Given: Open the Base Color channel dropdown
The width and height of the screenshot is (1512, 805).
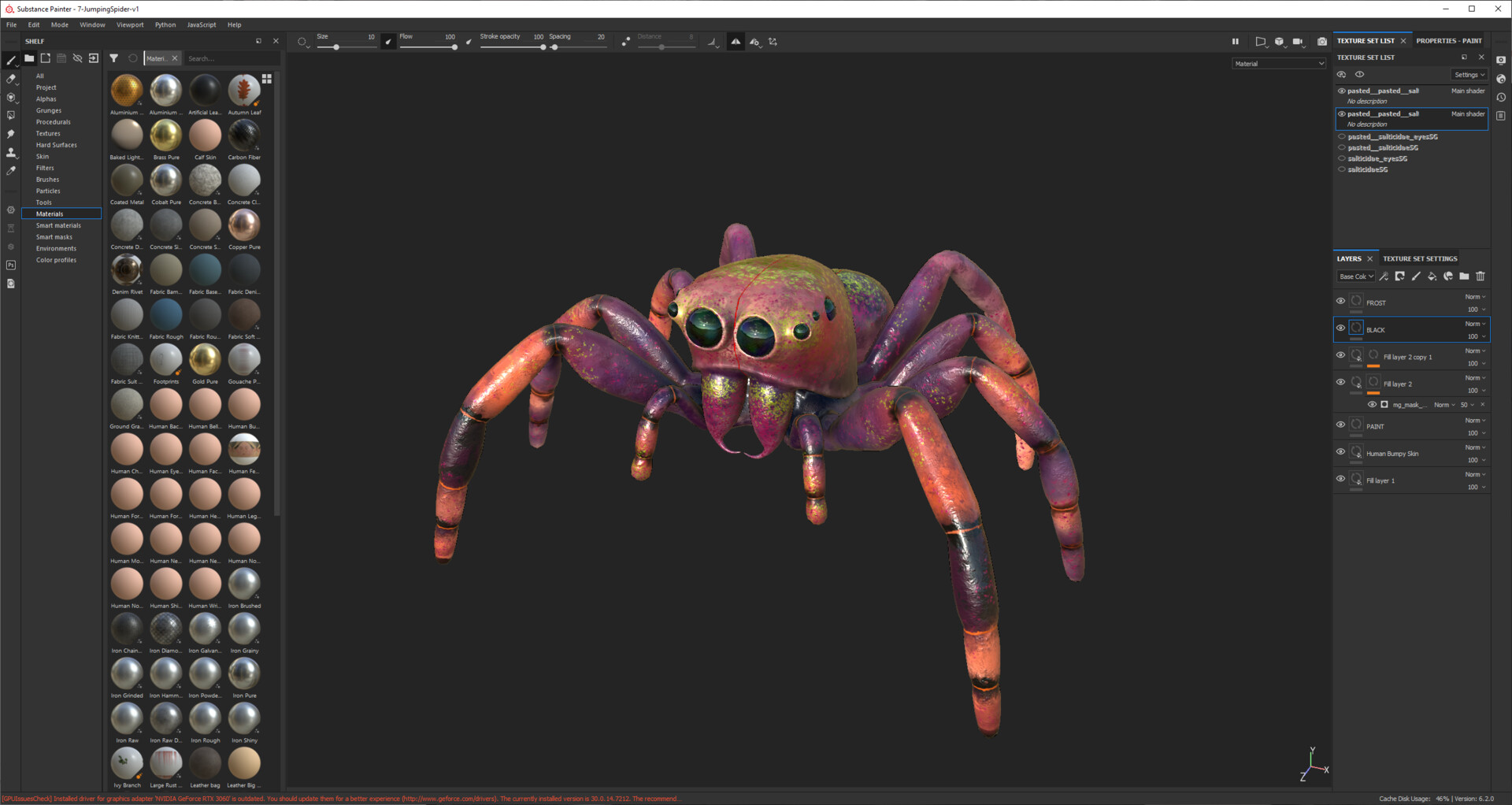Looking at the screenshot, I should (x=1355, y=276).
